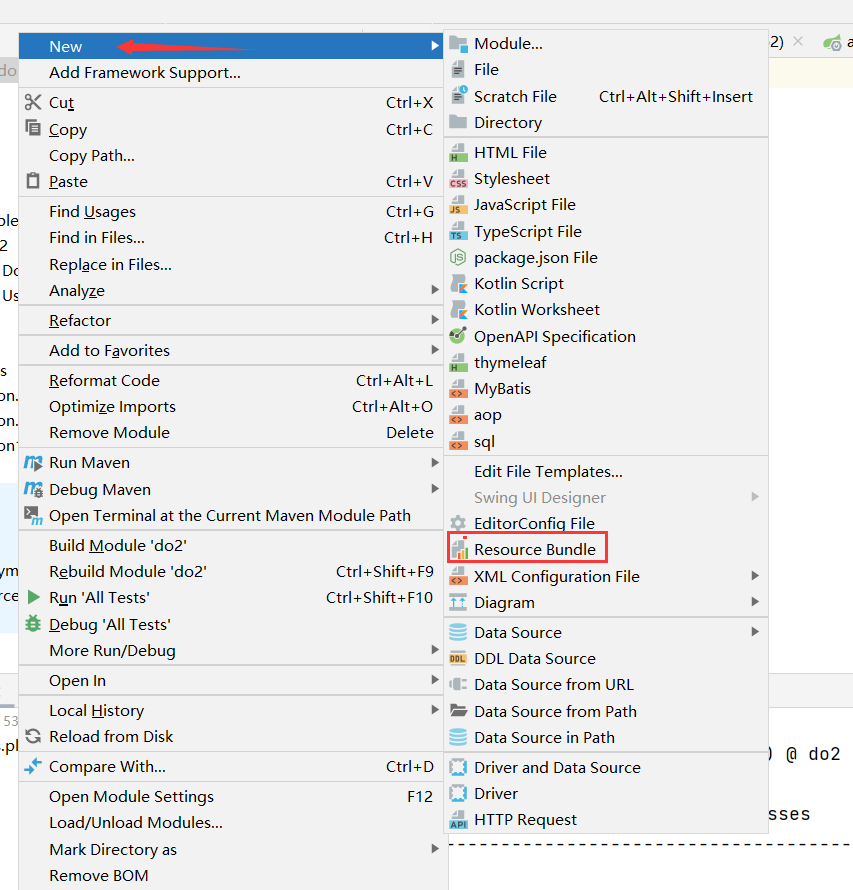Create a new HTML File
853x890 pixels.
(x=513, y=152)
